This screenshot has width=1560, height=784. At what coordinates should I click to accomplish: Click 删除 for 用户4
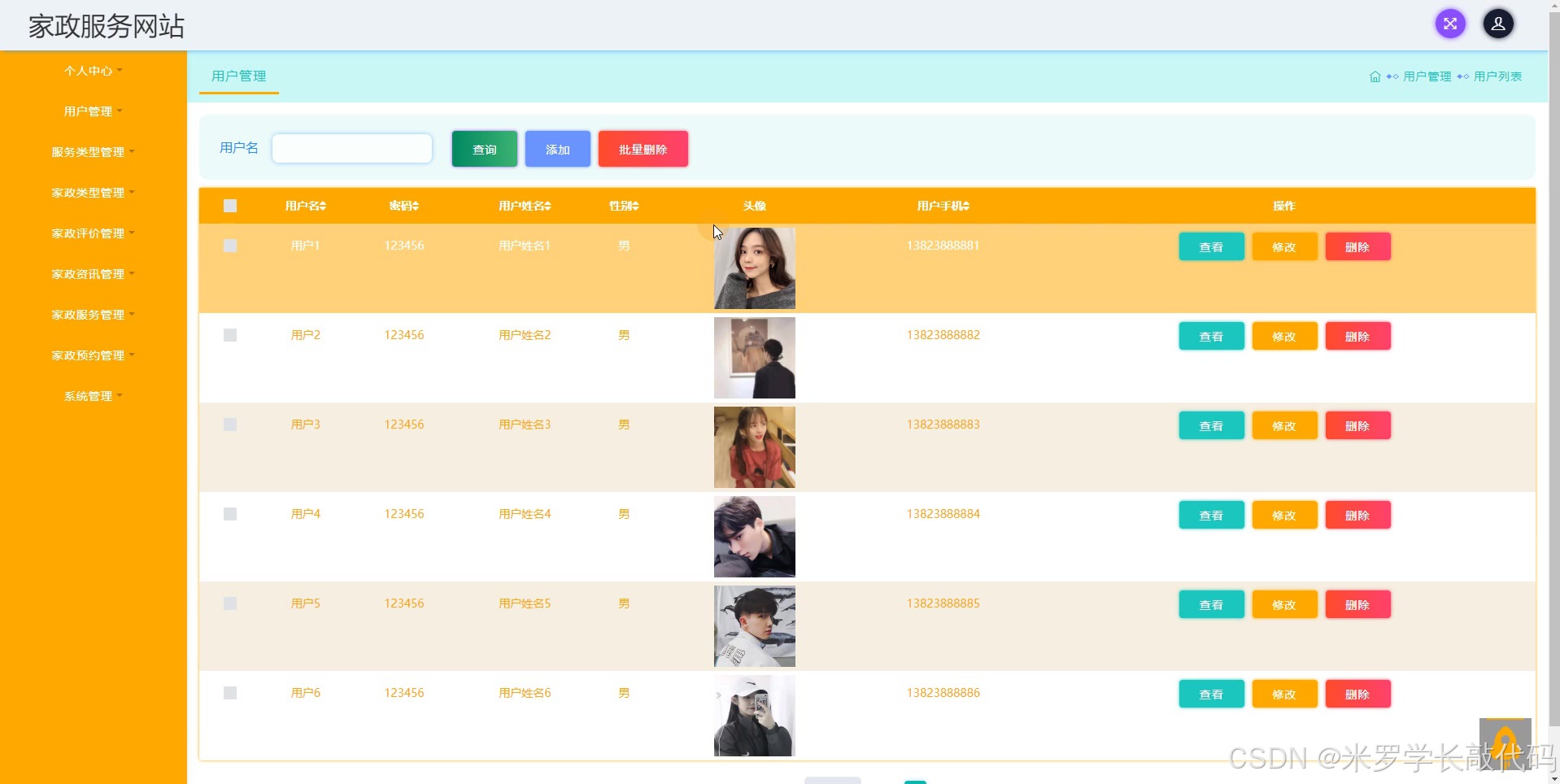[1357, 515]
